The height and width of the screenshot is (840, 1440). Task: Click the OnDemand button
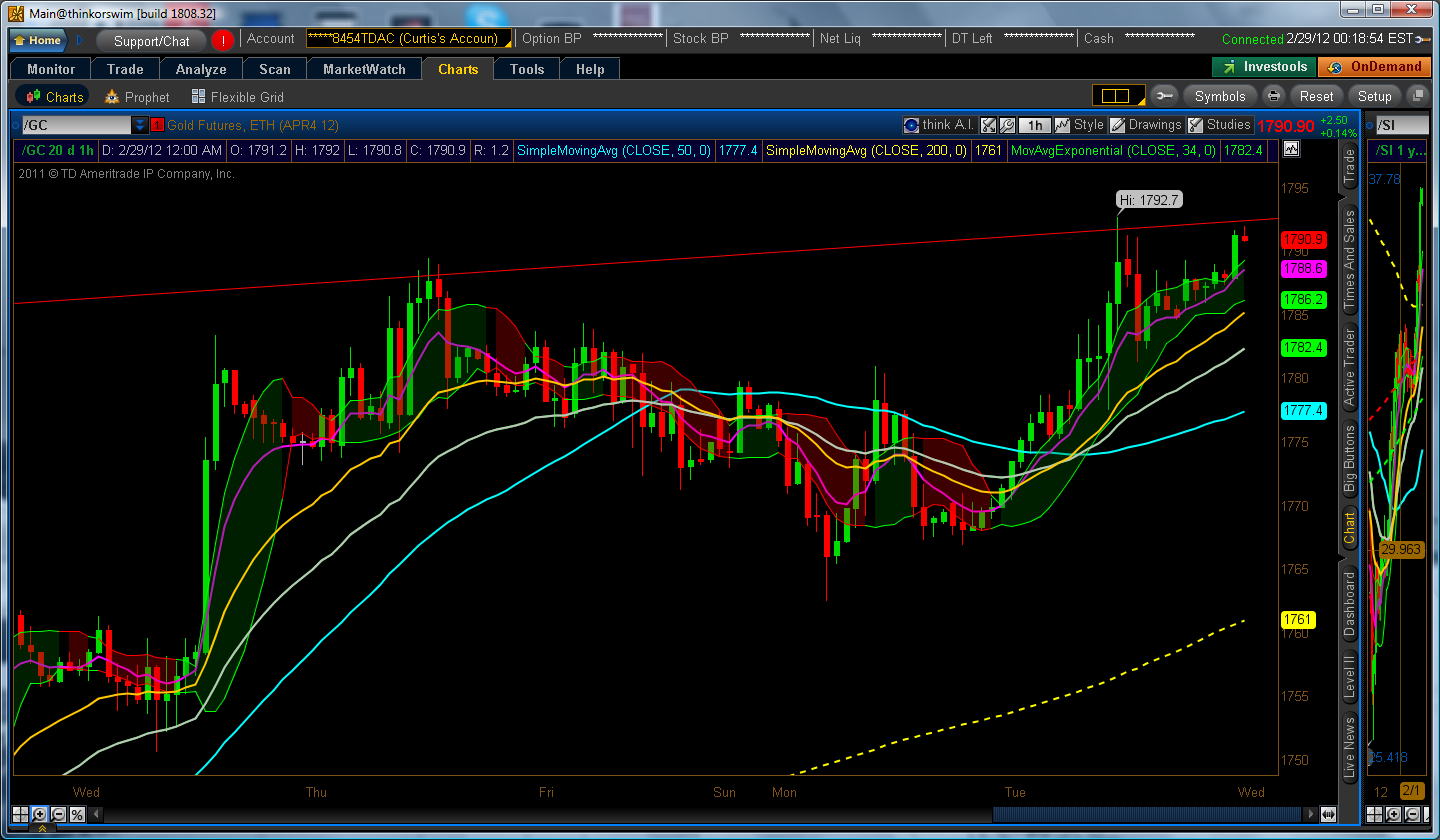click(x=1375, y=67)
